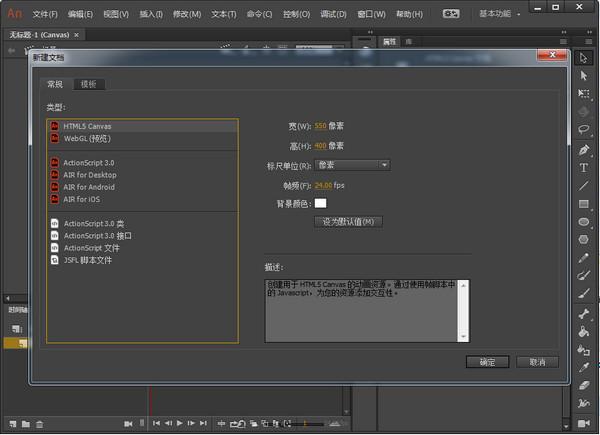Open the 修改(M) menu

(187, 14)
